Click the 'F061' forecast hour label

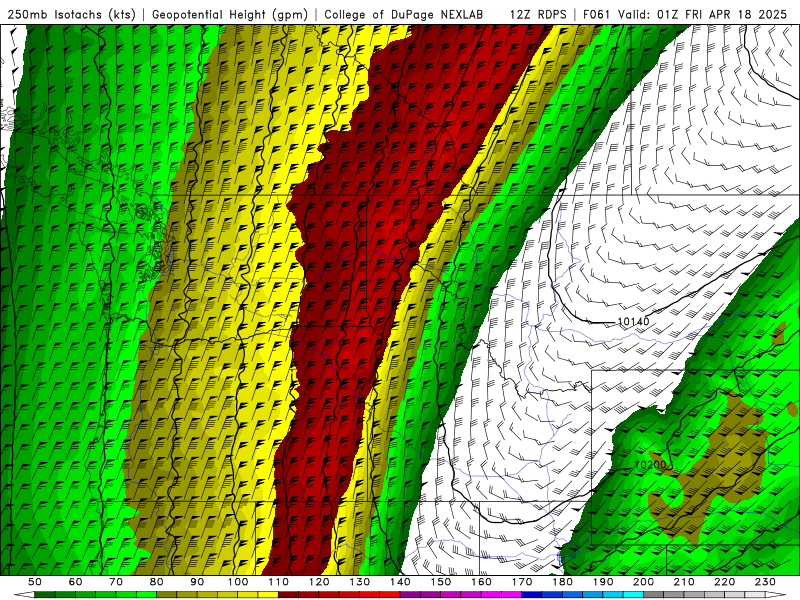(596, 15)
